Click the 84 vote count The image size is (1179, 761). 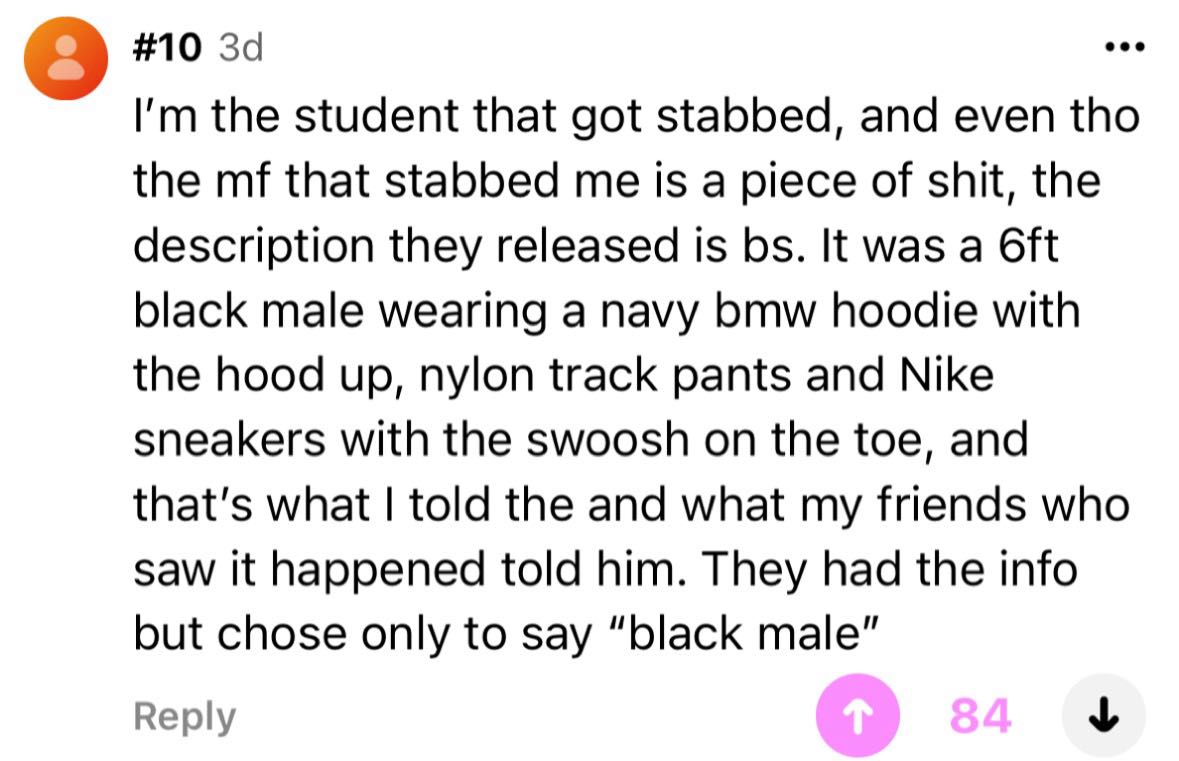coord(979,716)
